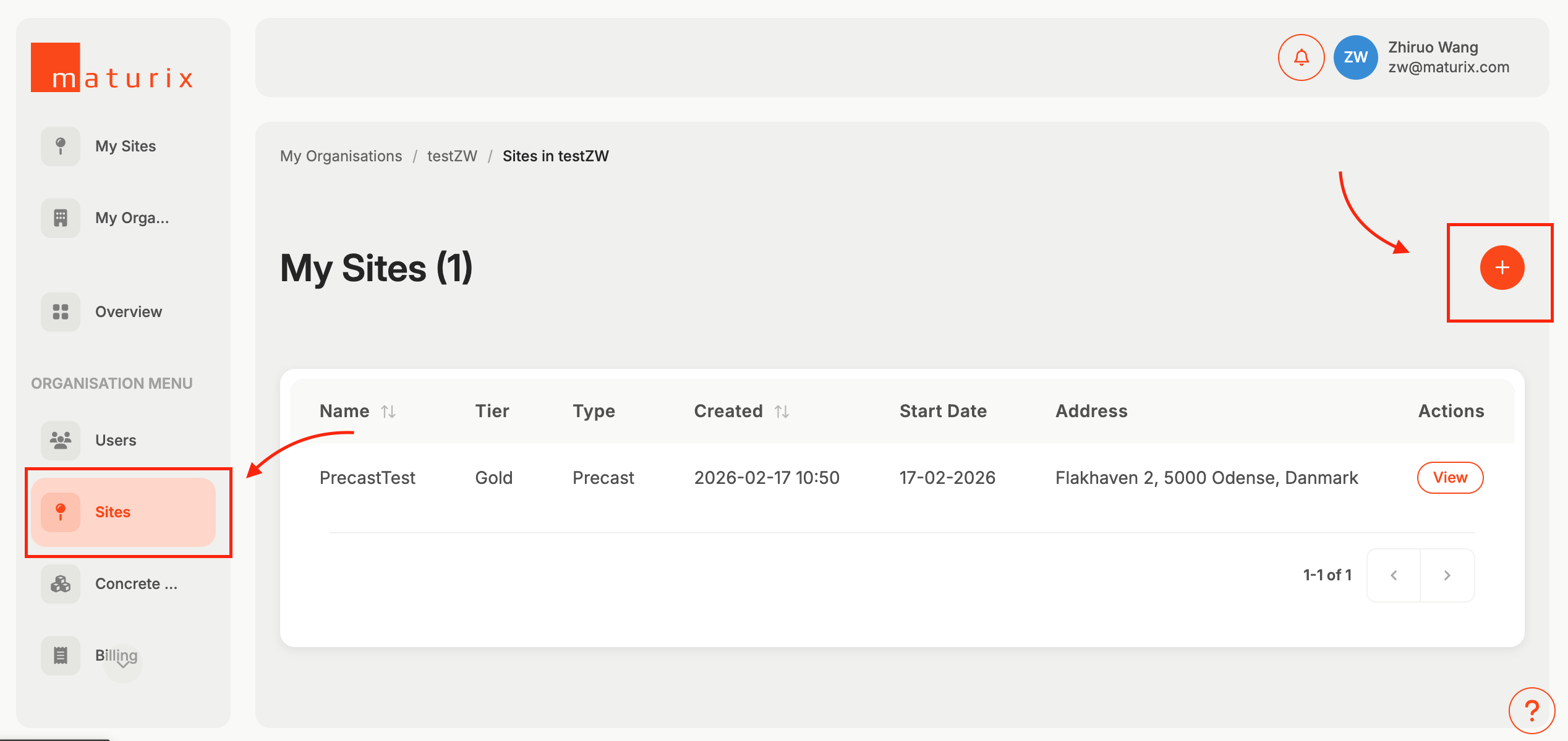Click the orange plus add-site button

(x=1501, y=268)
